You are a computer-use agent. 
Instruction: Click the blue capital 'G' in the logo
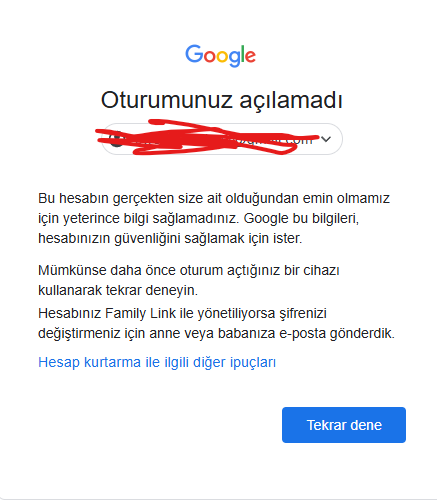(x=194, y=54)
